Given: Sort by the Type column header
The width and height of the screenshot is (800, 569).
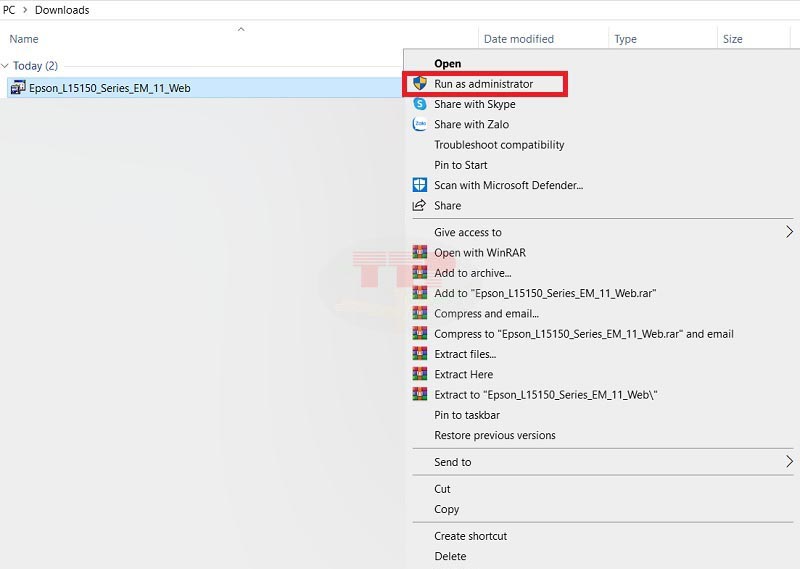Looking at the screenshot, I should pos(625,39).
